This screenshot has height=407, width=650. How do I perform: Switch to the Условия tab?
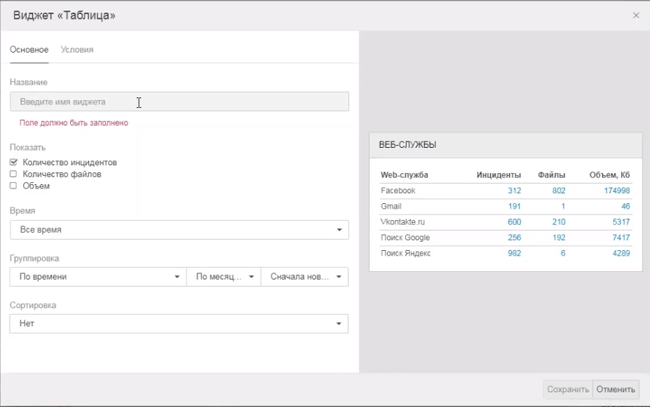pos(77,49)
